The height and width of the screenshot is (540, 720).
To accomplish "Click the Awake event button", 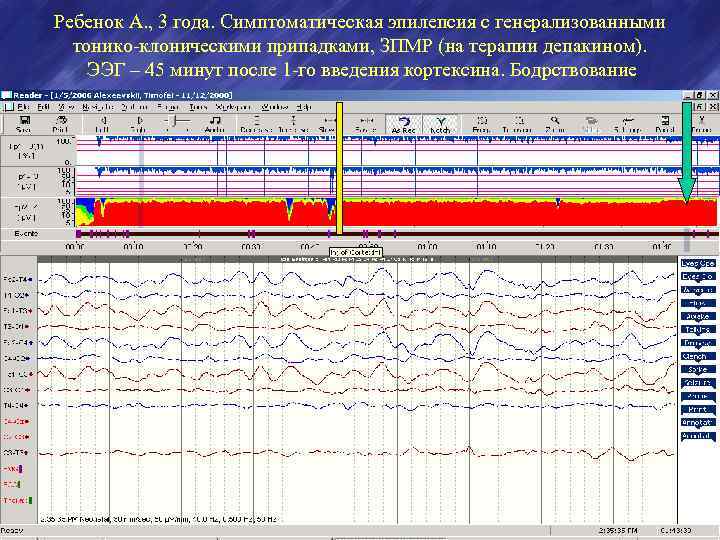I will click(698, 316).
